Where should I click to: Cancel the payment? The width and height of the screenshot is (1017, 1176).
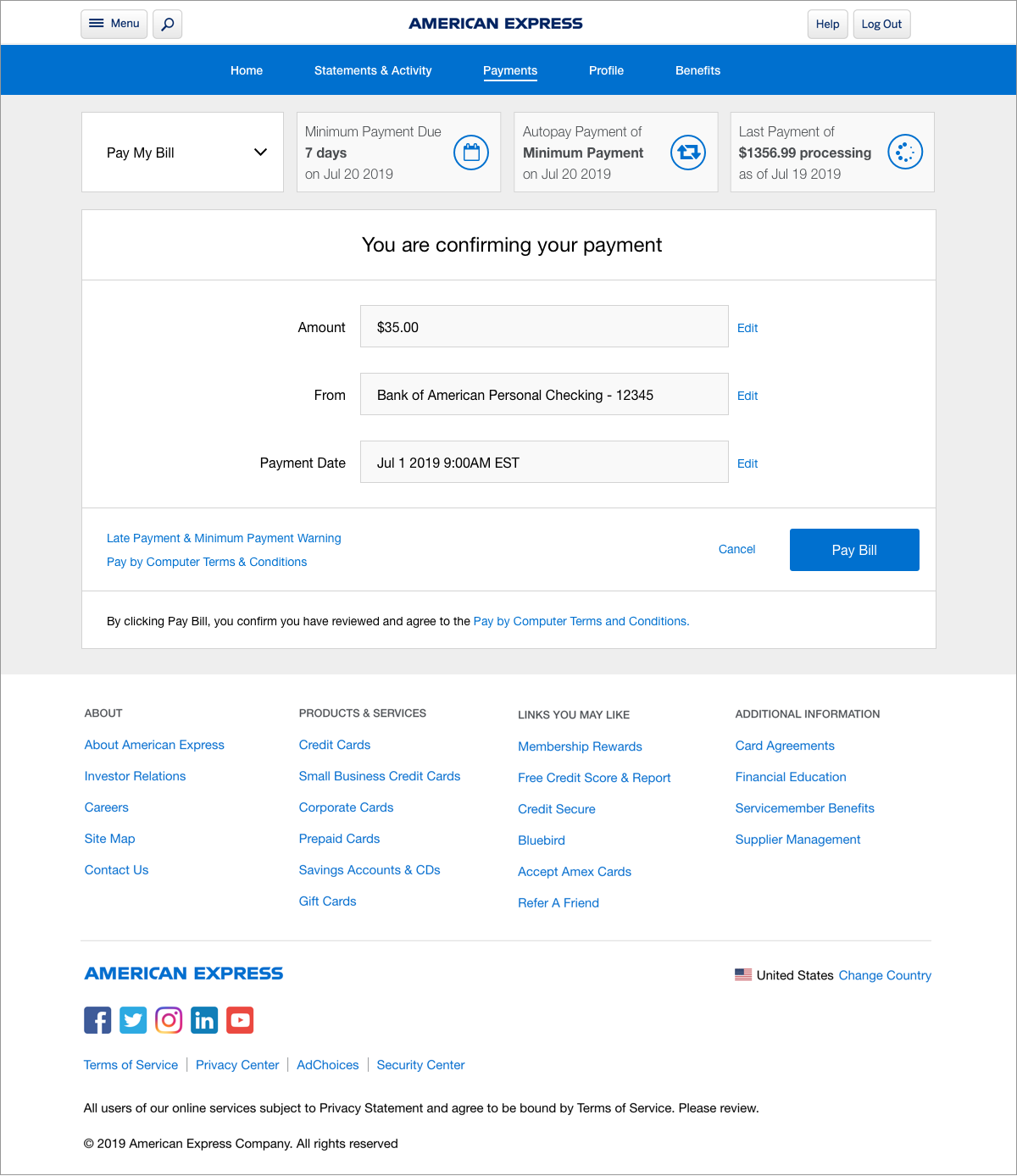(736, 549)
